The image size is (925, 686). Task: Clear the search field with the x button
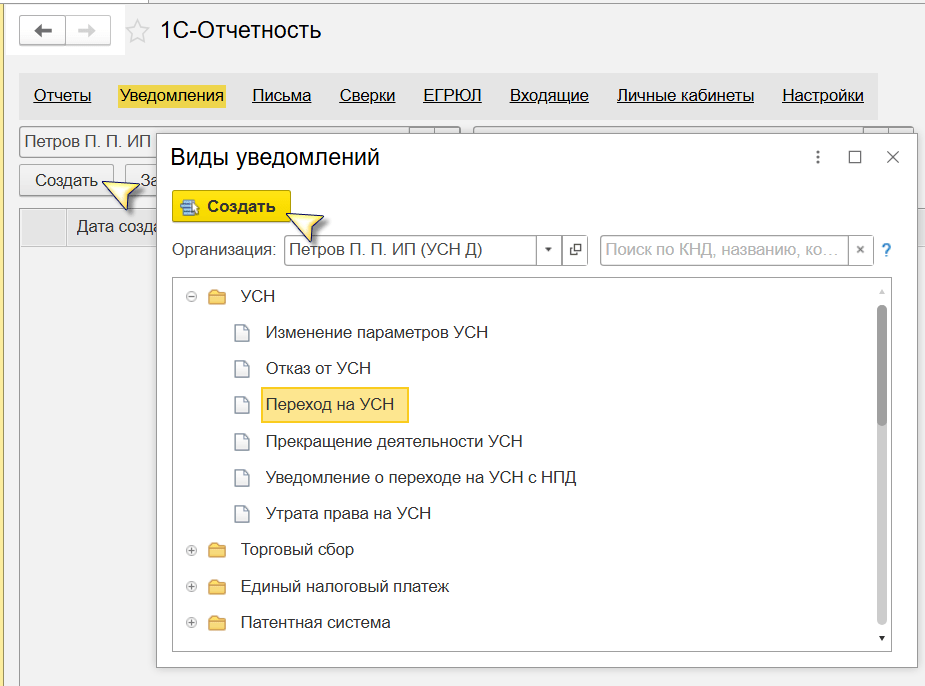pyautogui.click(x=861, y=250)
